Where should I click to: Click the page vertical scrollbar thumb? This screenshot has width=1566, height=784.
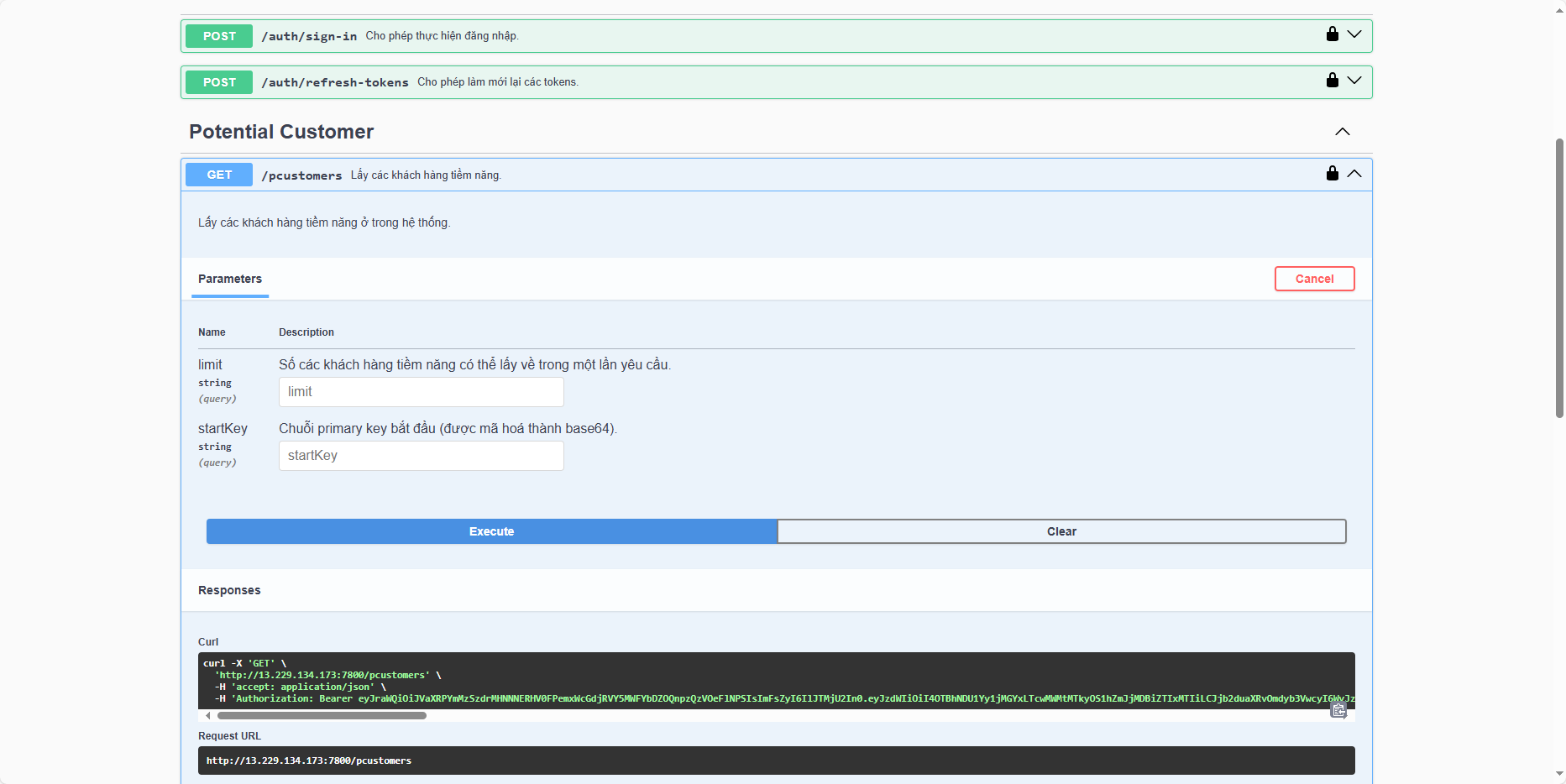[x=1559, y=277]
